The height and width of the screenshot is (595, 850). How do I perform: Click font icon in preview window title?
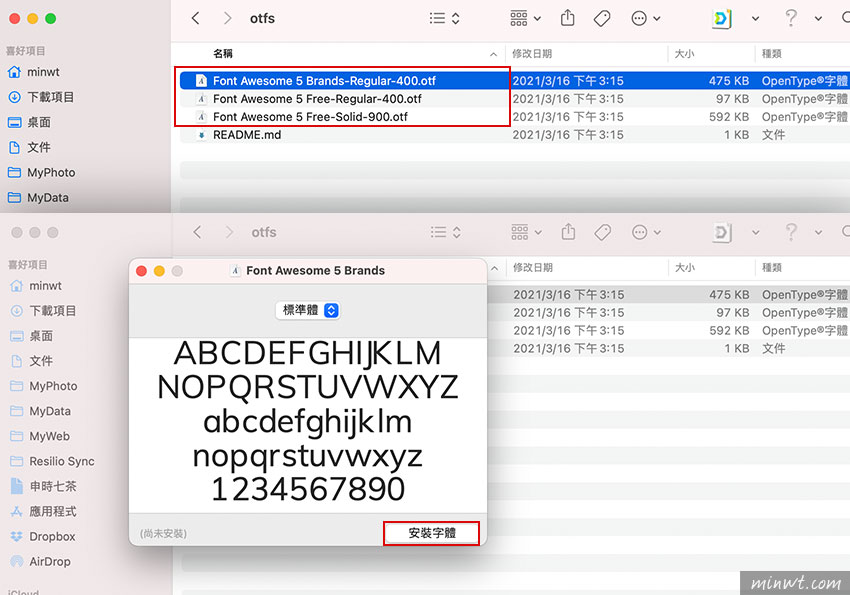[235, 270]
